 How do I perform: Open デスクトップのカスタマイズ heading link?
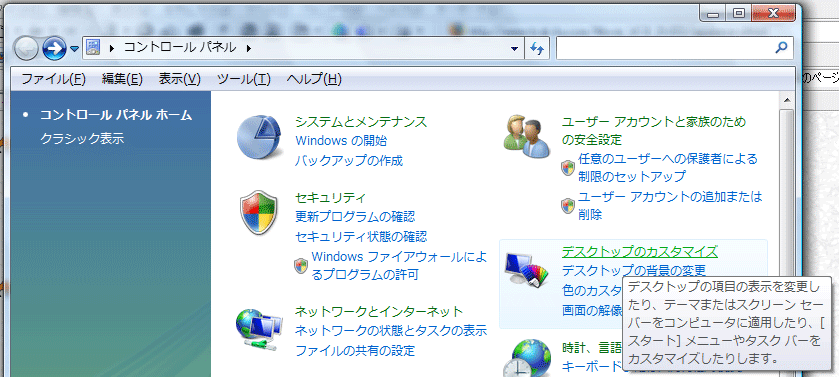pos(639,251)
